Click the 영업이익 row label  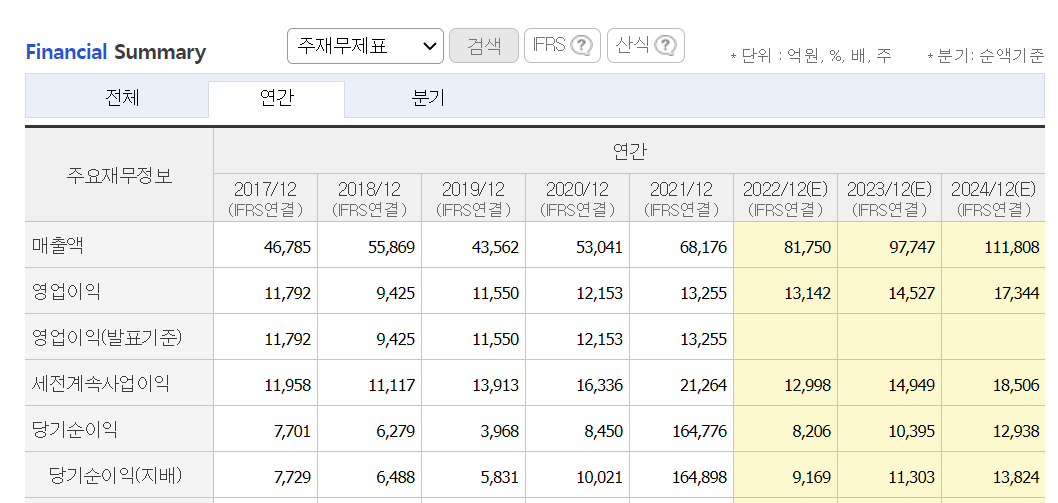click(66, 291)
